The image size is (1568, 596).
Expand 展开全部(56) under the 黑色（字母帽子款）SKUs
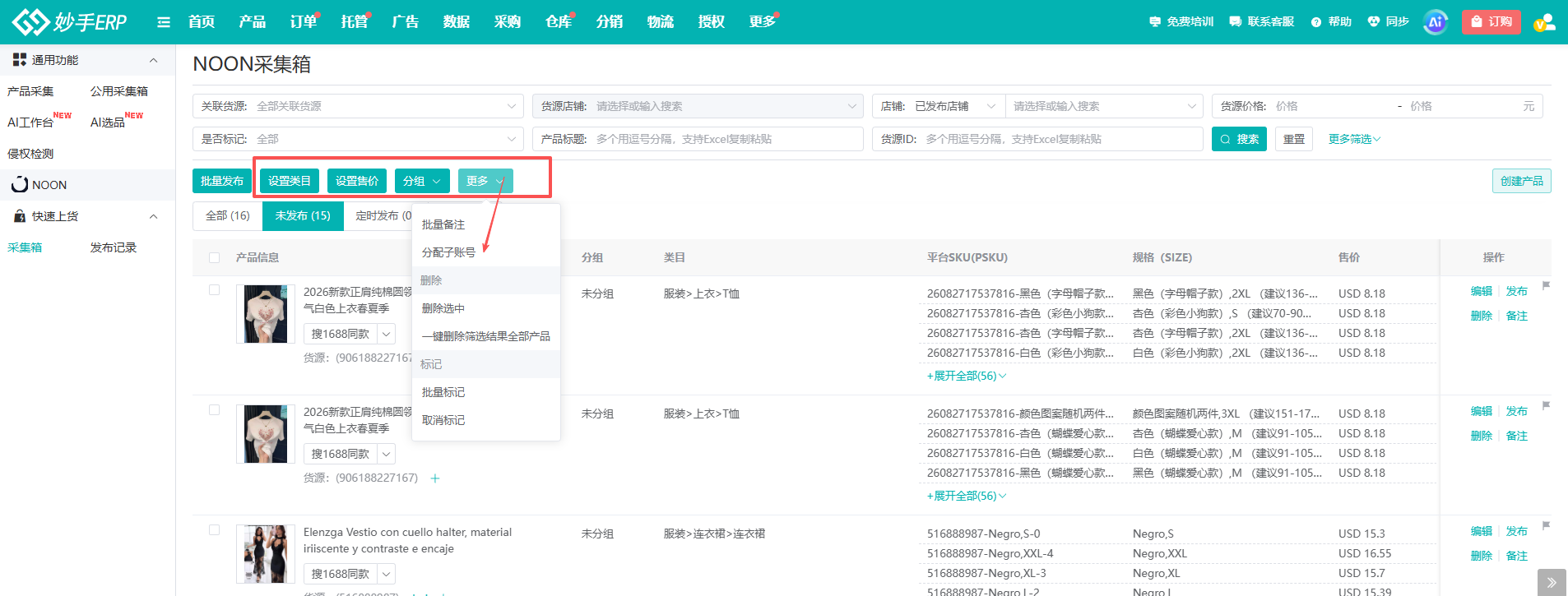click(x=967, y=376)
